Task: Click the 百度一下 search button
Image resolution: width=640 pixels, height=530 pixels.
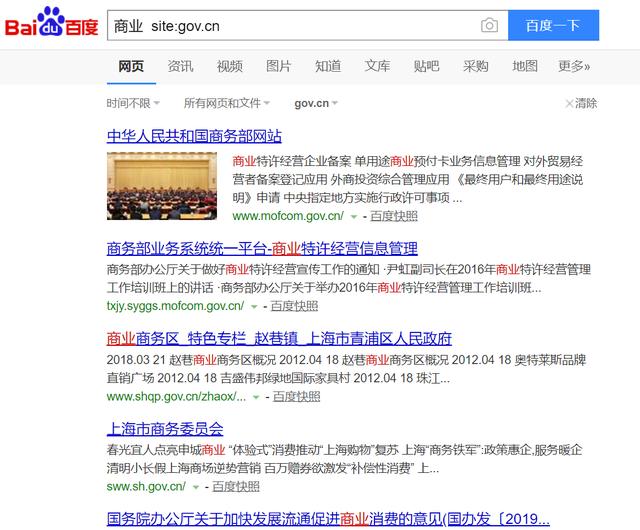Action: click(553, 25)
